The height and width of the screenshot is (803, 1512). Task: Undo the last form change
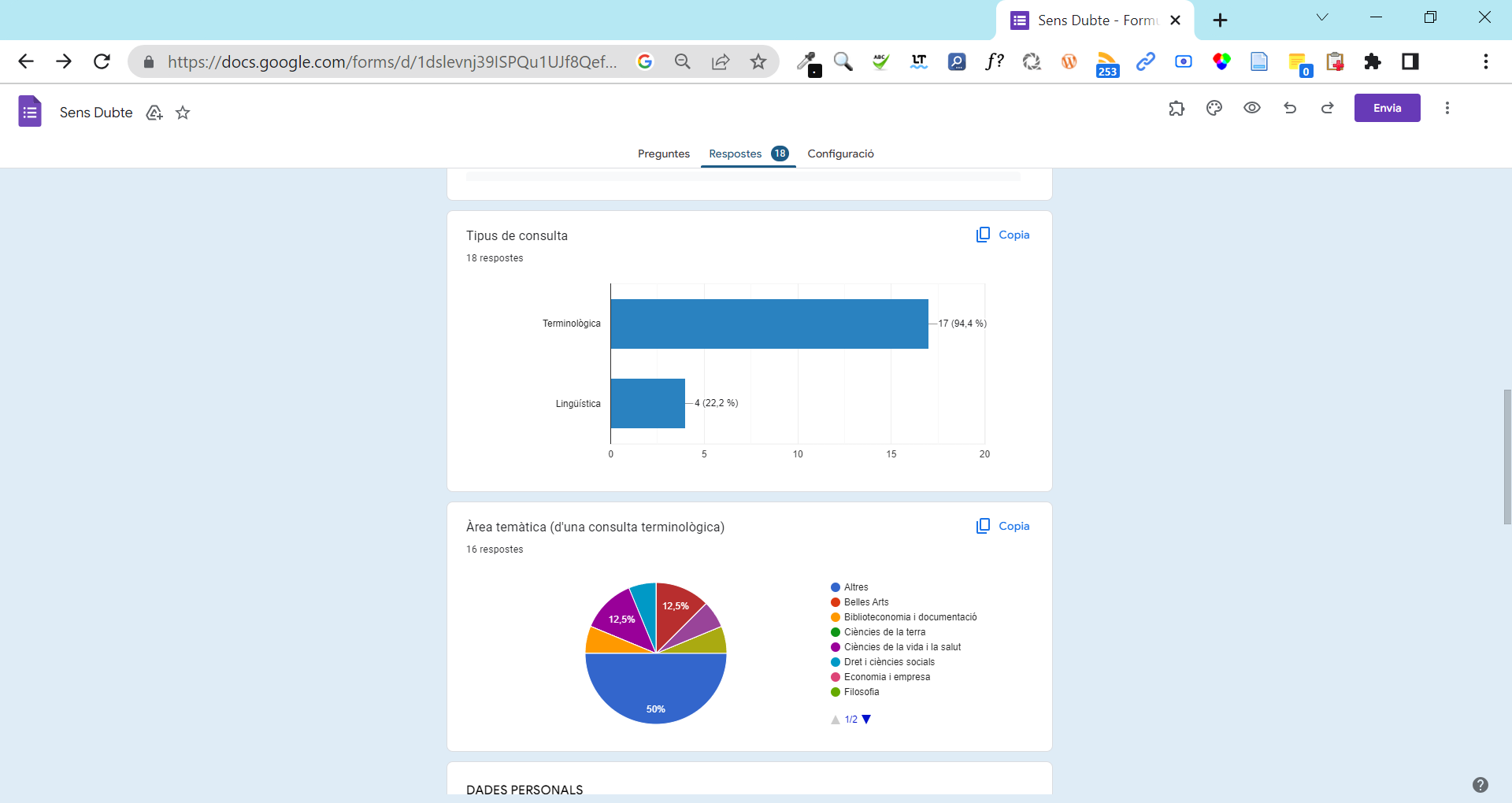point(1290,109)
